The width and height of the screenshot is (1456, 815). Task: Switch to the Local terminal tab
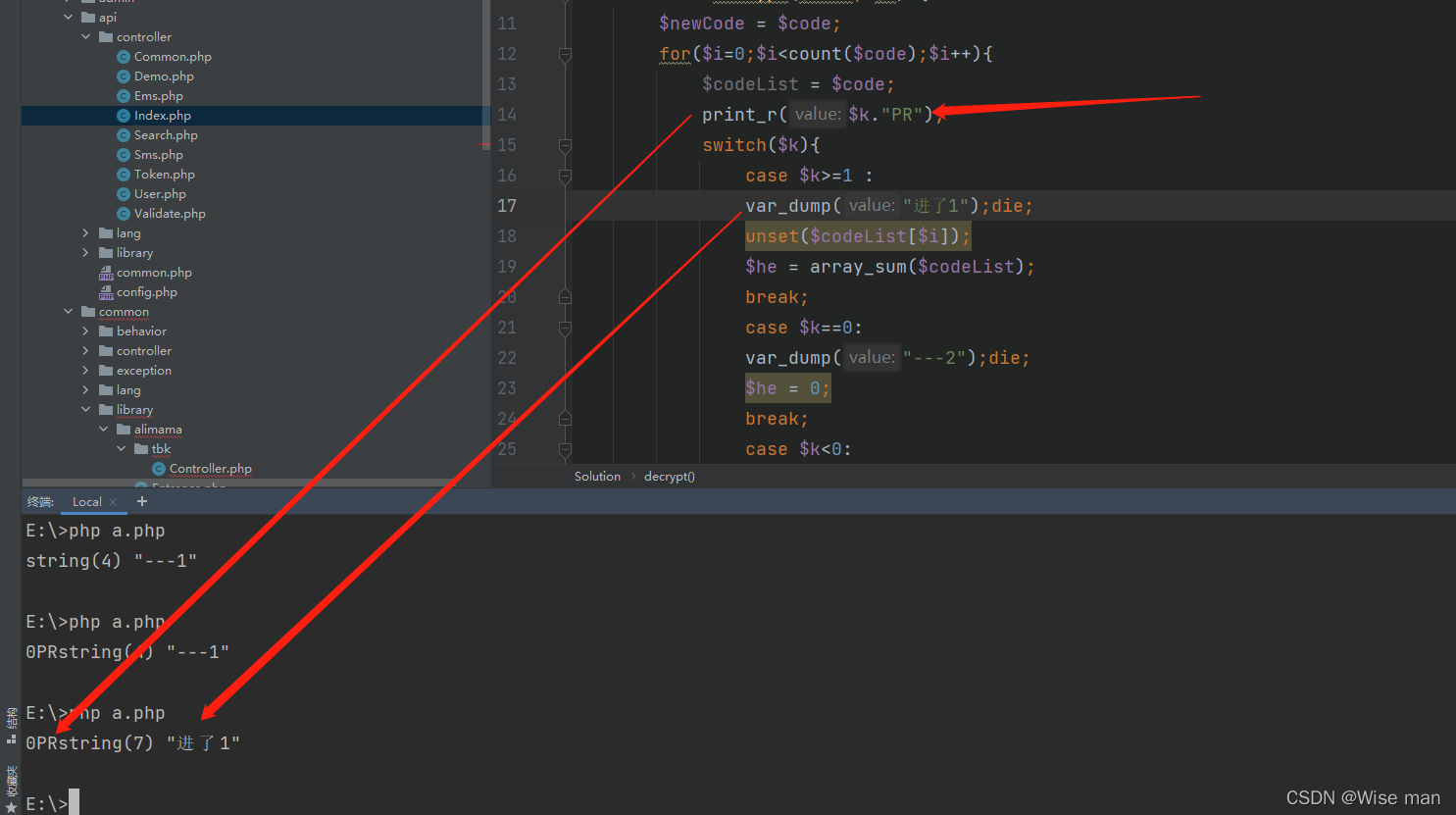click(x=86, y=502)
